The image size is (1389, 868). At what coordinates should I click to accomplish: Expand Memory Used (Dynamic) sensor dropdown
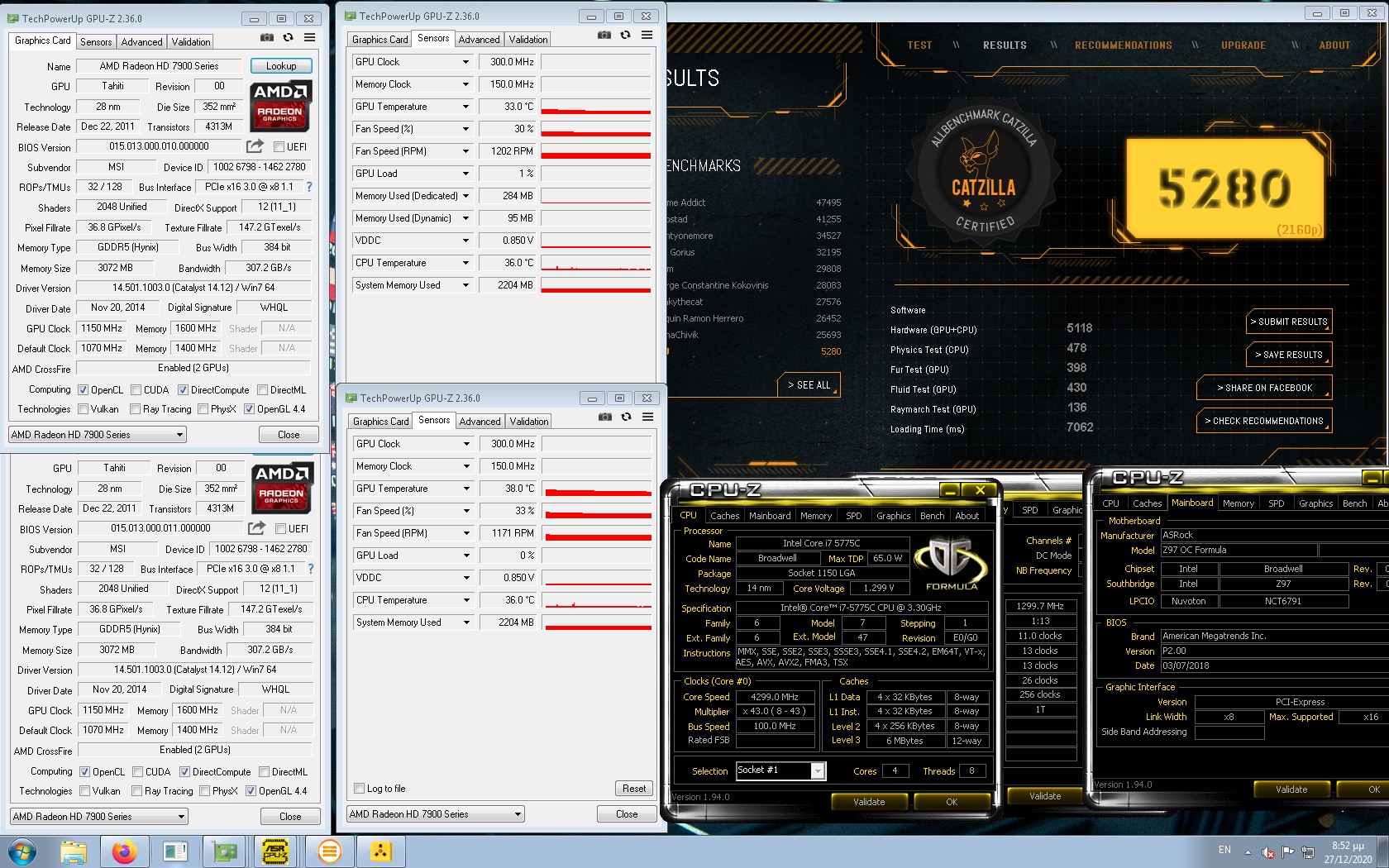click(x=465, y=218)
